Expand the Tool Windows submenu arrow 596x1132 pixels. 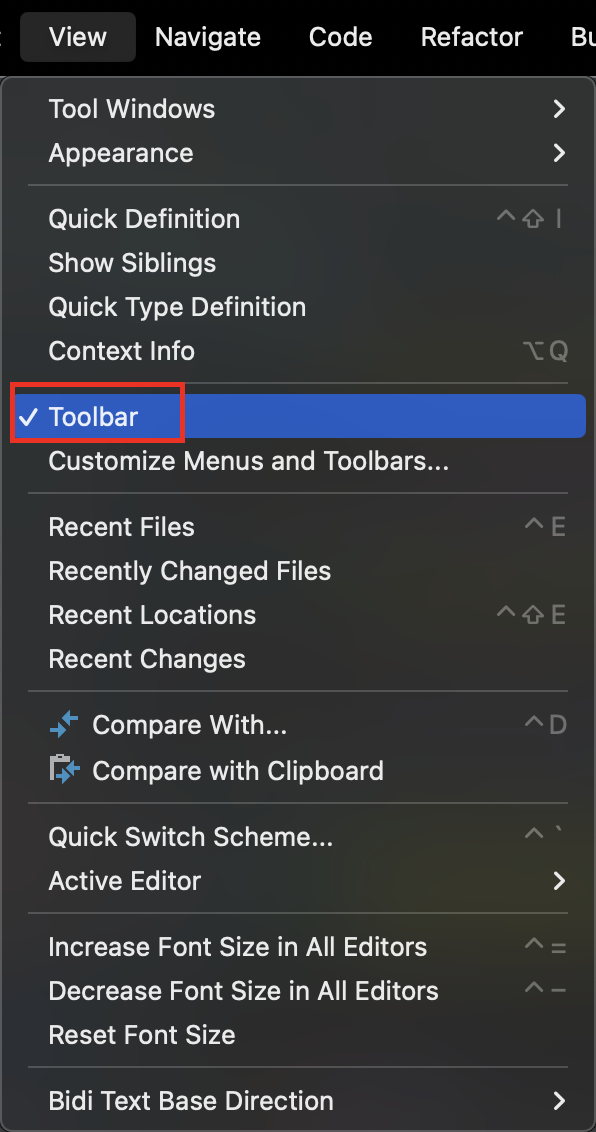tap(558, 109)
